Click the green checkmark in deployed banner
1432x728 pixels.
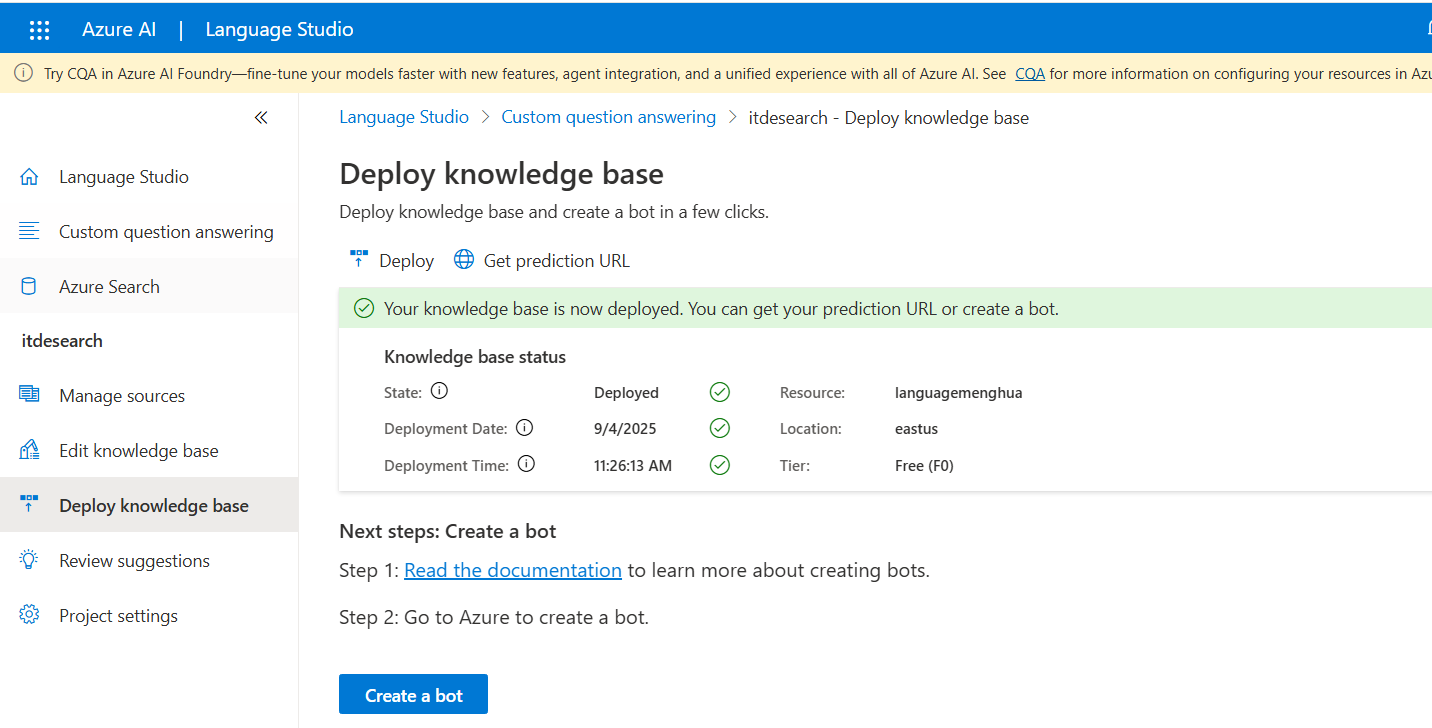click(x=364, y=309)
